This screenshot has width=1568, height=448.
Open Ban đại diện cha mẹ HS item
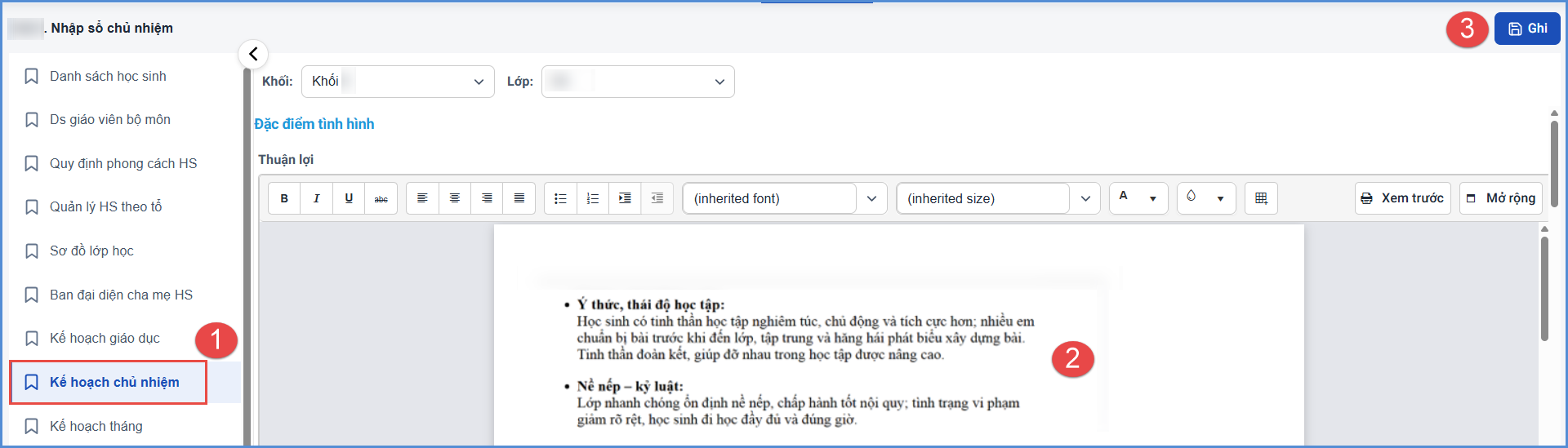(x=121, y=295)
